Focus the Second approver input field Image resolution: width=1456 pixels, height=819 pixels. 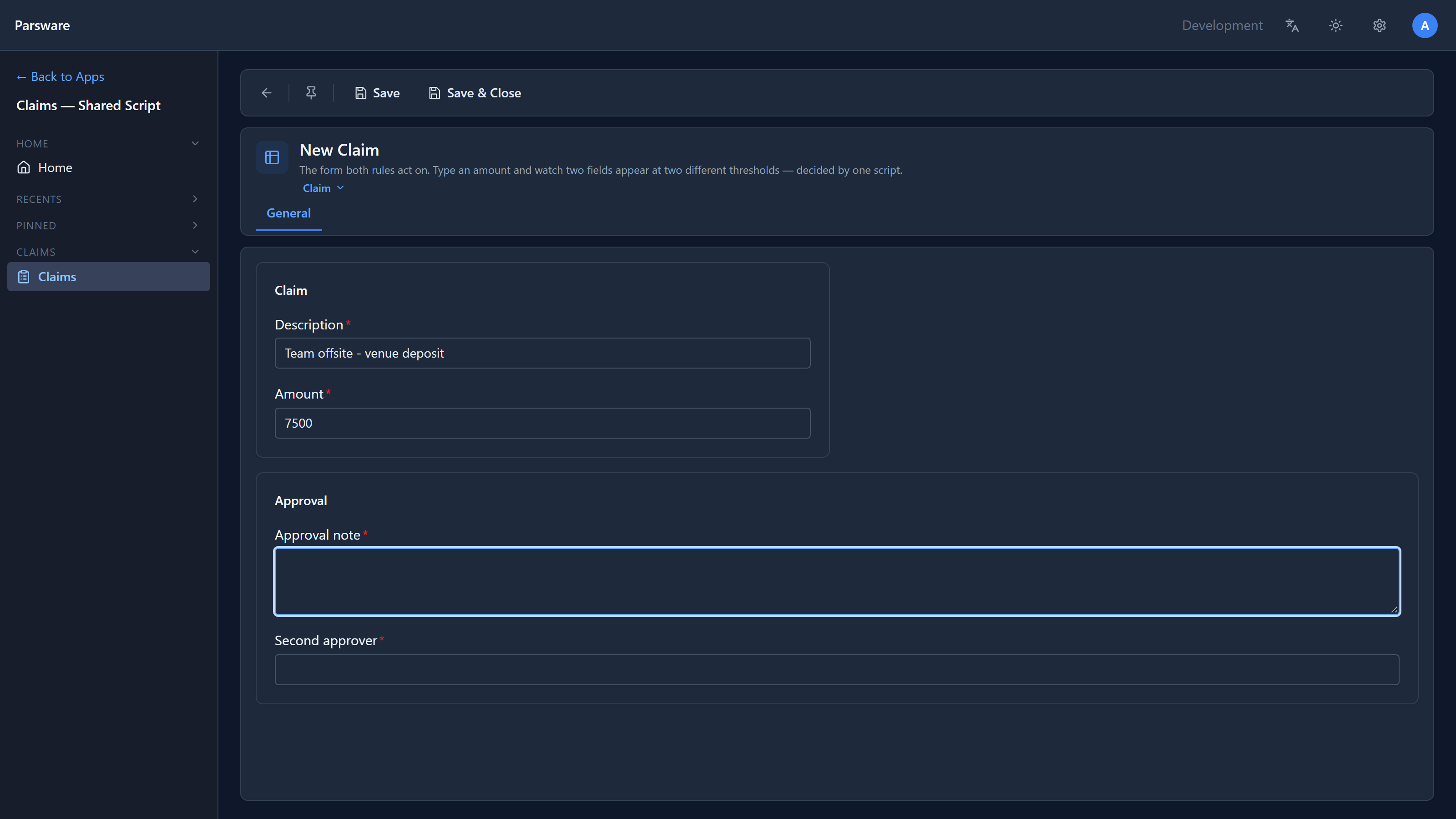pyautogui.click(x=837, y=670)
